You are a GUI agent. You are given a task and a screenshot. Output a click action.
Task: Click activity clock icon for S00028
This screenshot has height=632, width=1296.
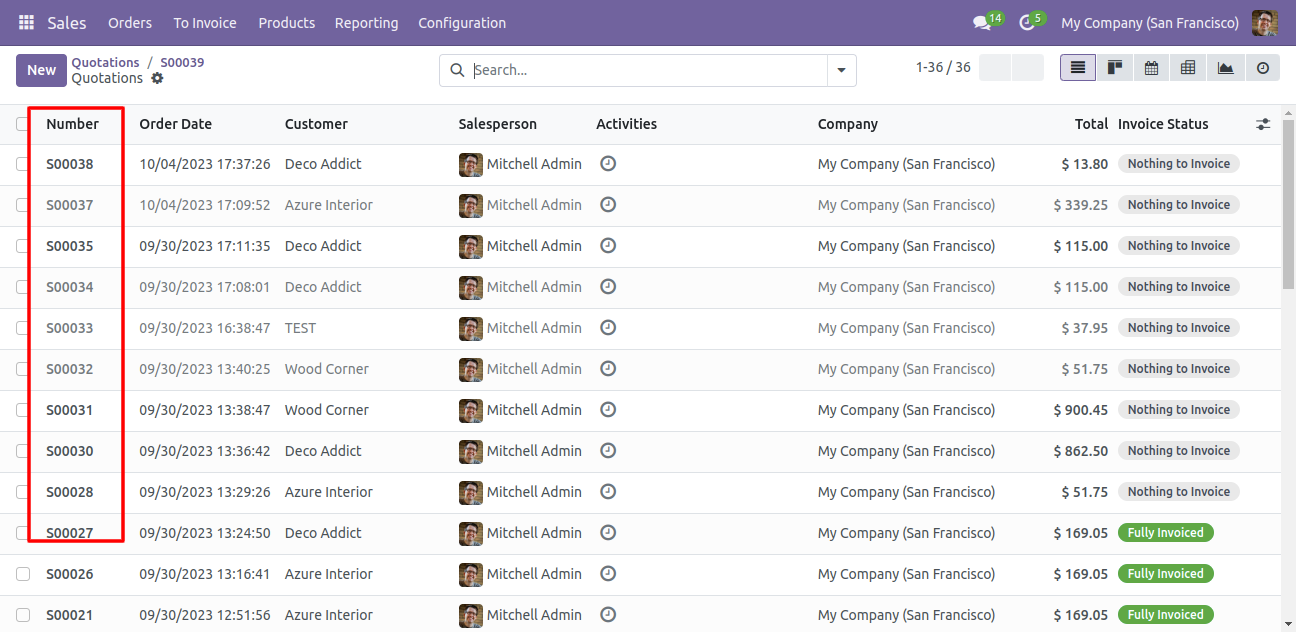608,491
